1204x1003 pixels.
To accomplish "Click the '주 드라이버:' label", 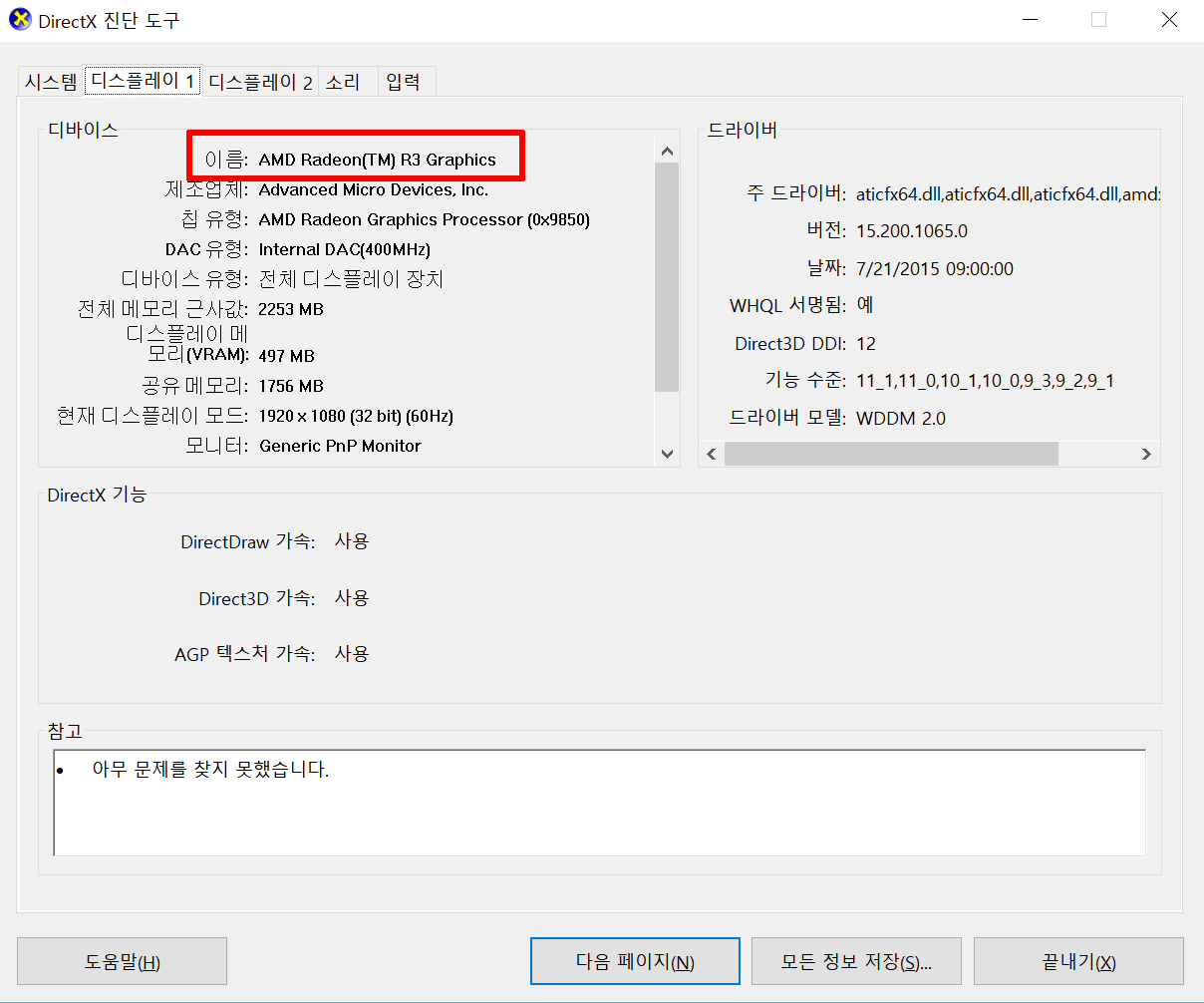I will pos(796,194).
